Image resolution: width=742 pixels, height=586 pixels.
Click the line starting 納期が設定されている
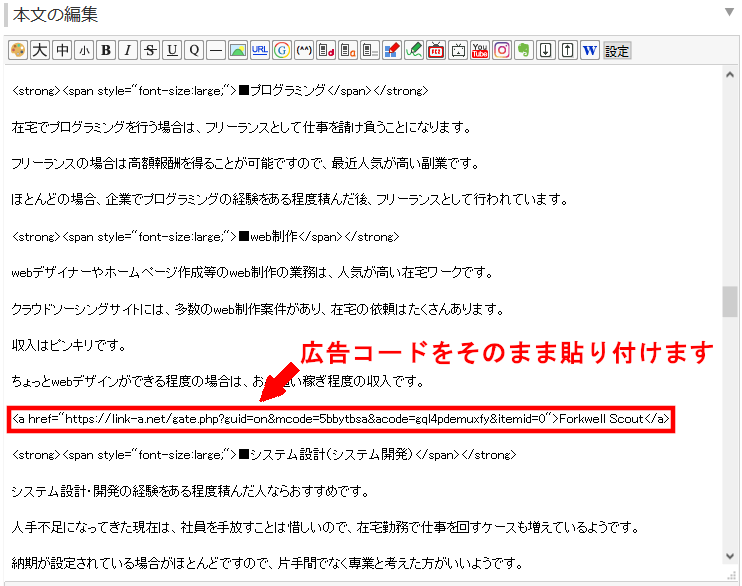268,563
